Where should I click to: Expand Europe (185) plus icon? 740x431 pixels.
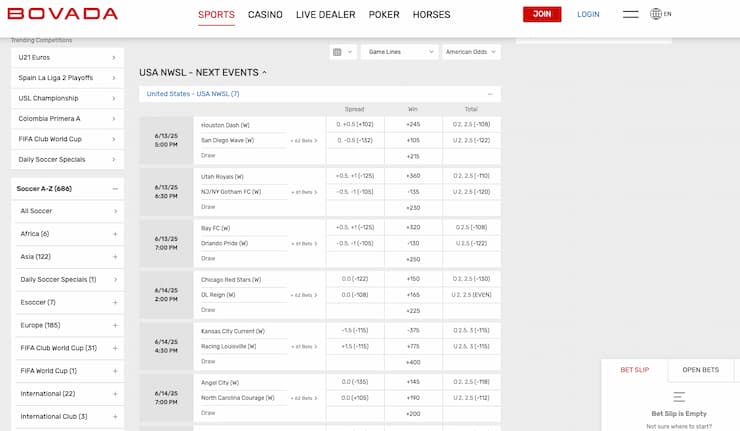coord(115,325)
